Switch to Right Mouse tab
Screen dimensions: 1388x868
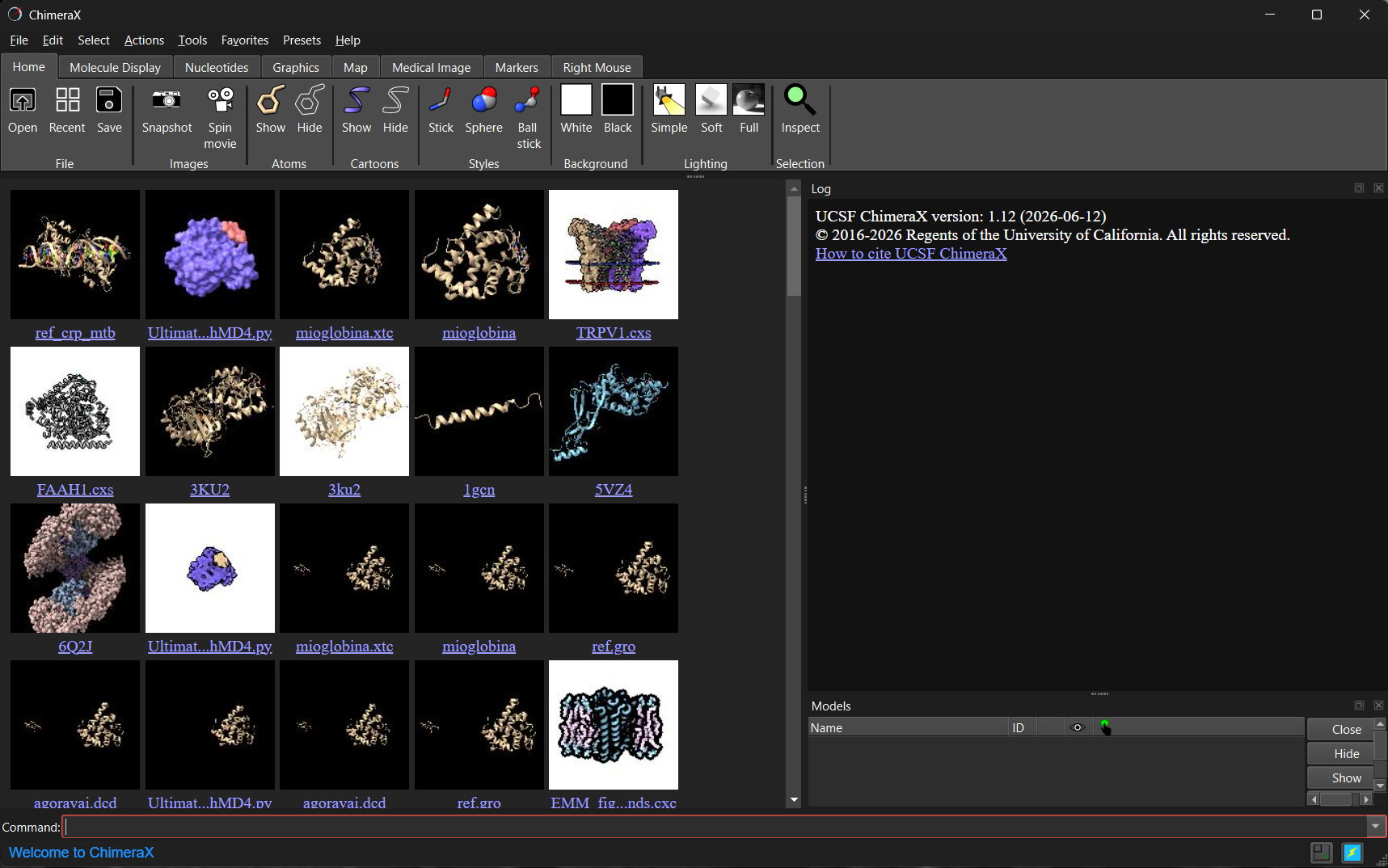pos(597,68)
